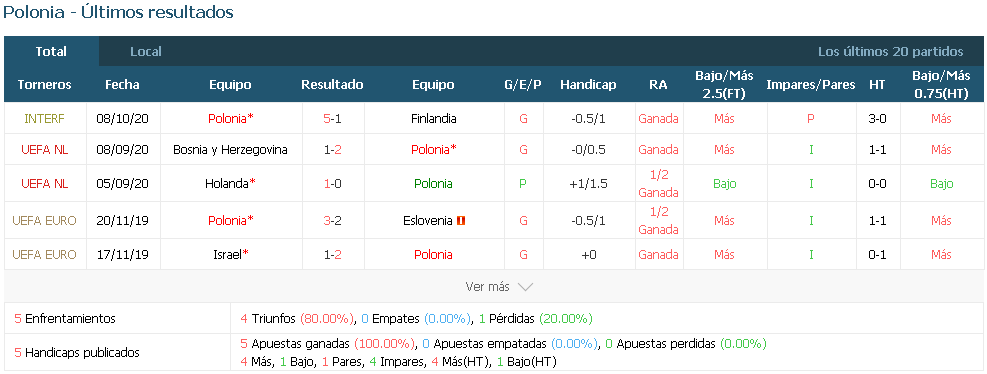This screenshot has height=374, width=987.
Task: Click the 1-0 Holanda match result
Action: click(332, 184)
